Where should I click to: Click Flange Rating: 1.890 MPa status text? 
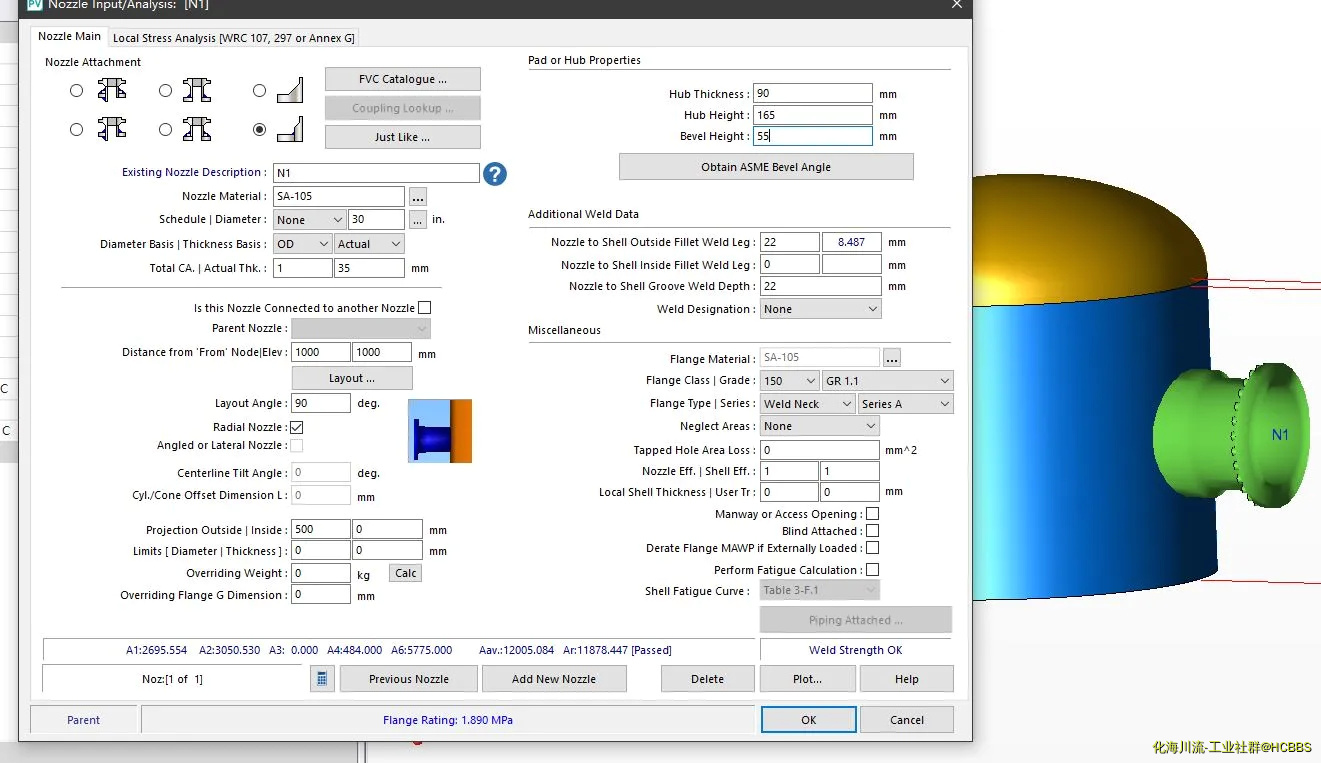(x=447, y=720)
